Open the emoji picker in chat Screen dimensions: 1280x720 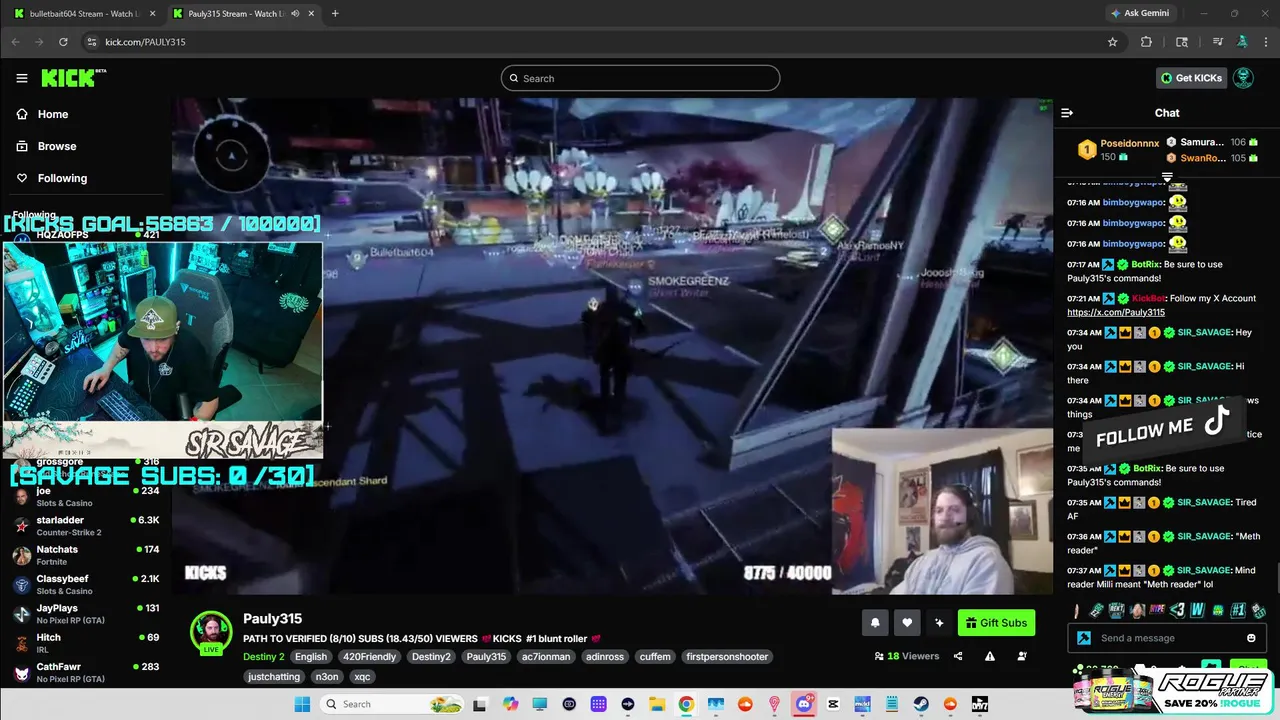pos(1251,638)
